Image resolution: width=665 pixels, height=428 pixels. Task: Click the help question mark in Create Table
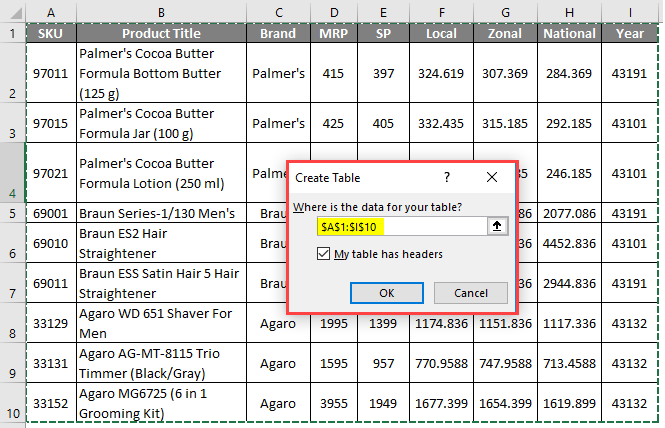[x=447, y=177]
